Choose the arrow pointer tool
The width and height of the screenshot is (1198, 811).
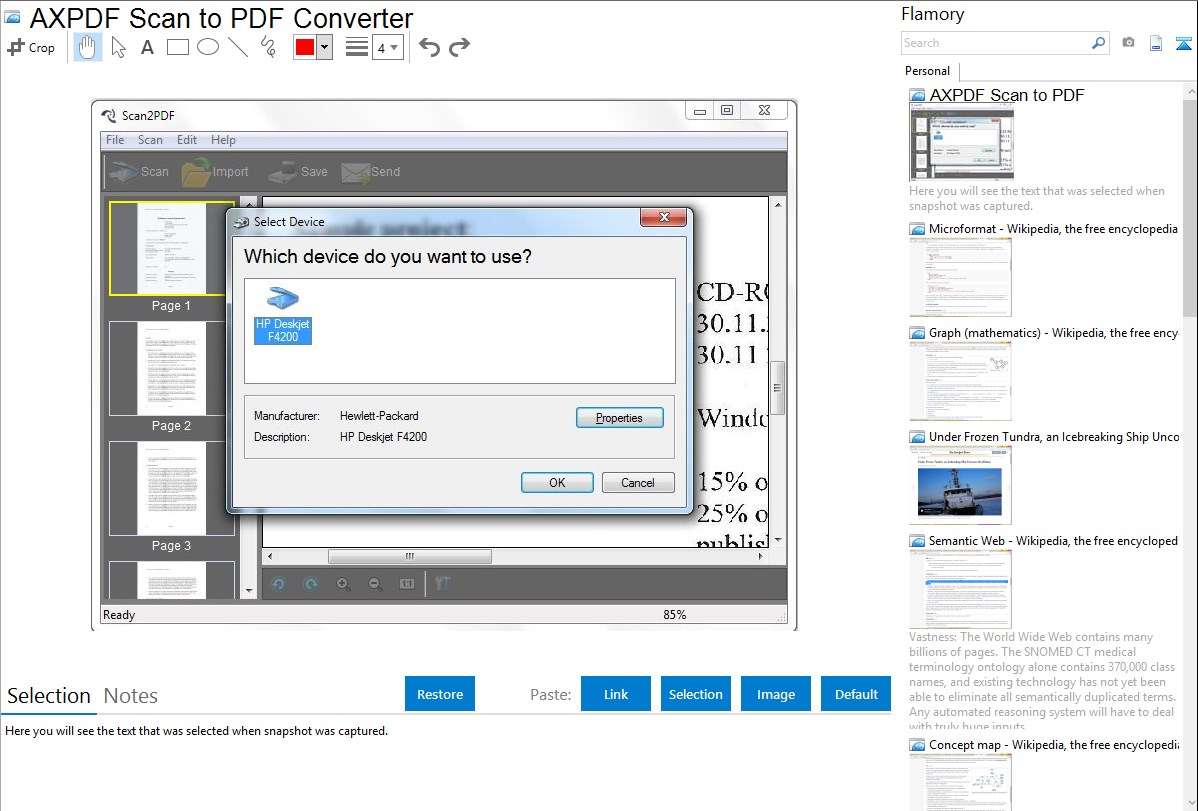pyautogui.click(x=118, y=47)
